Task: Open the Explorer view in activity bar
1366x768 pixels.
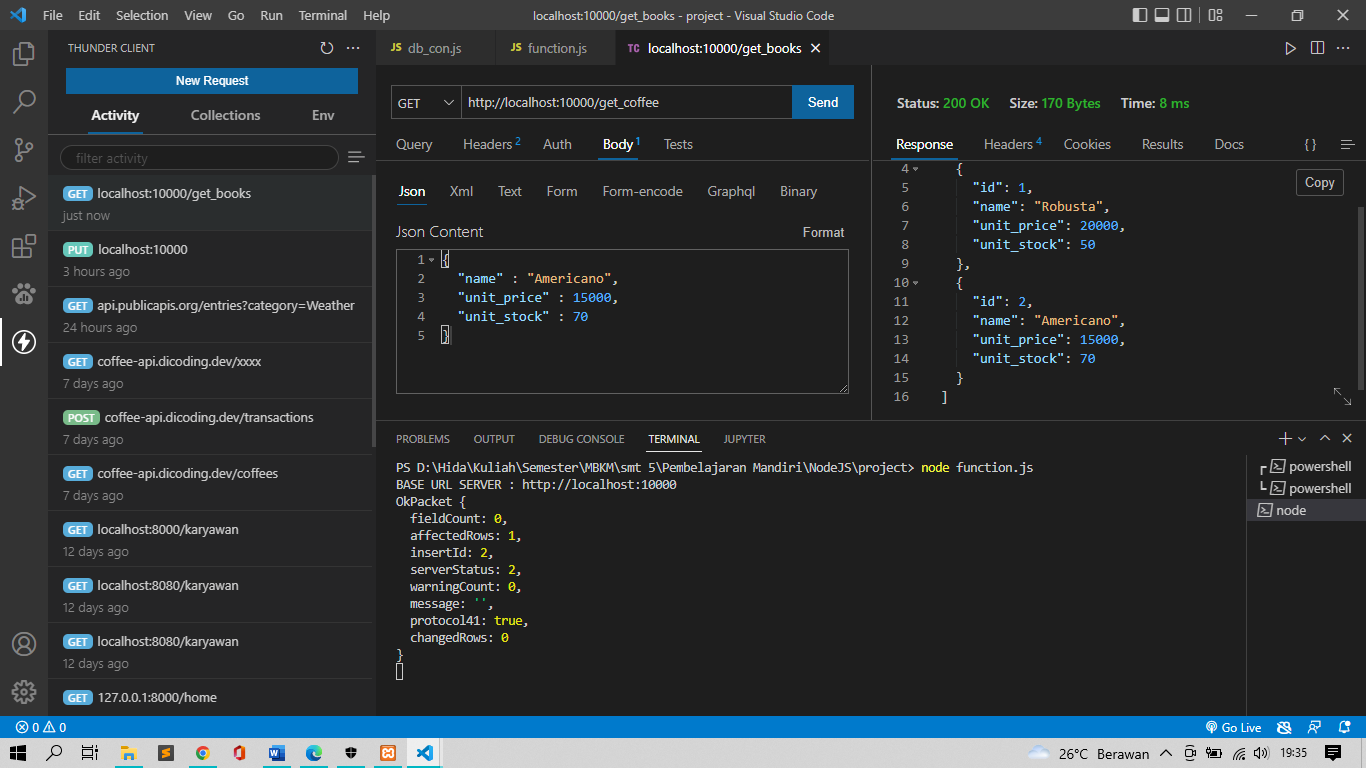Action: [24, 54]
